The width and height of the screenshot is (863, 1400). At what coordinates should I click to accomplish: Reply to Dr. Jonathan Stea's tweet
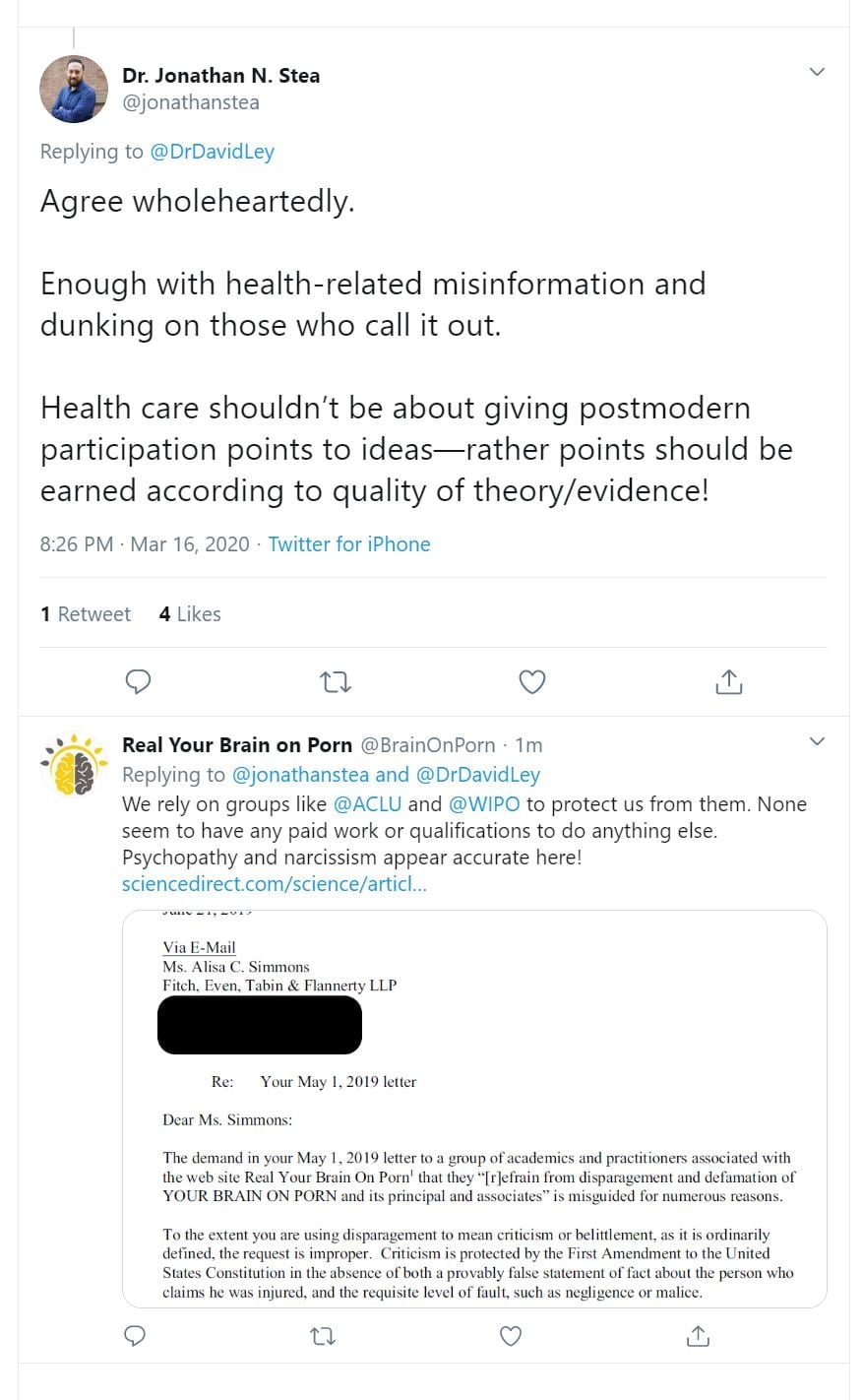click(x=139, y=681)
